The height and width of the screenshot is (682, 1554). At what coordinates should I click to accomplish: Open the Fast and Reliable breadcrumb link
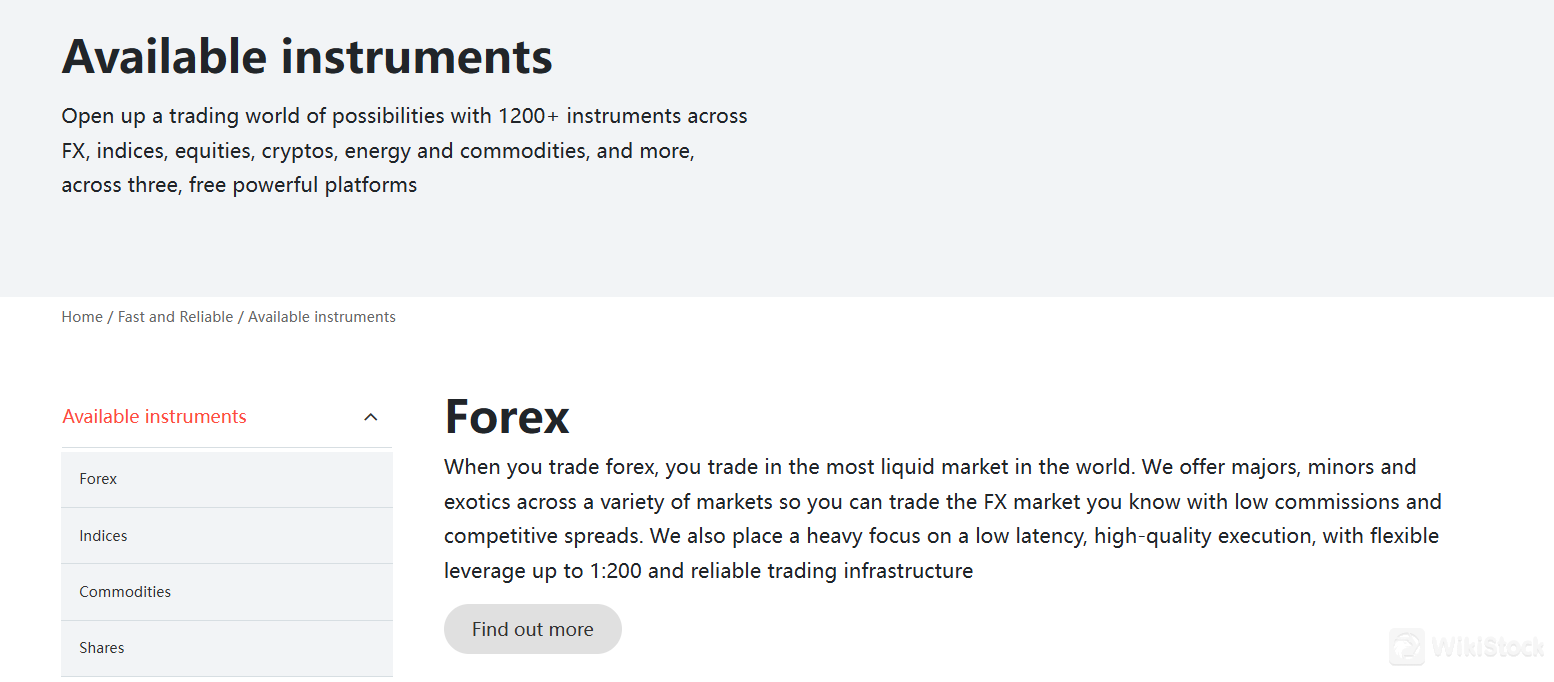click(x=175, y=317)
